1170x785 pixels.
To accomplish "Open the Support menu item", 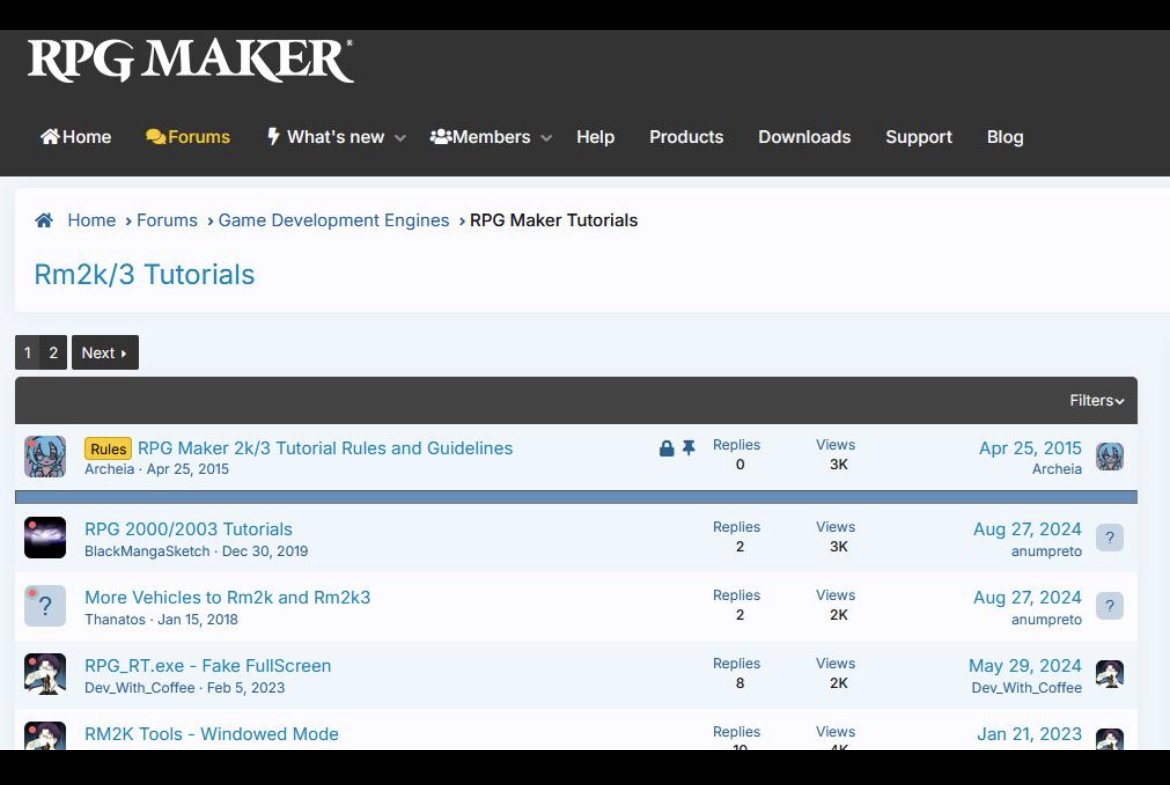I will click(x=919, y=137).
